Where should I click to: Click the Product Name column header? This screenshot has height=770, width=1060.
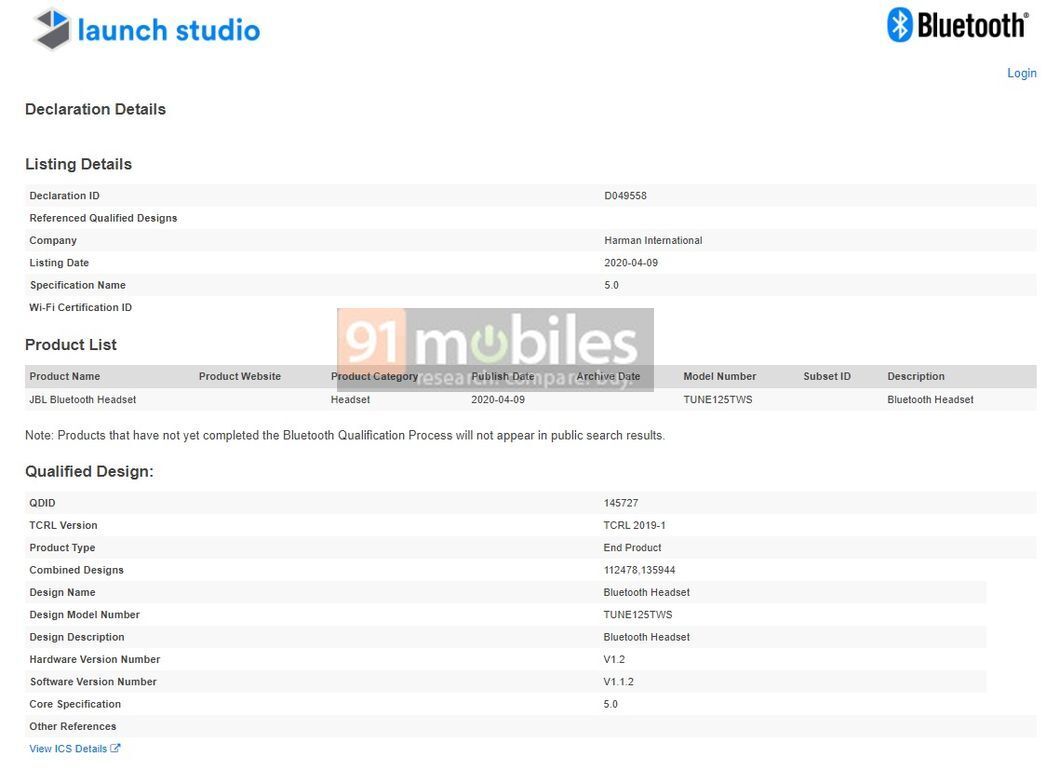[x=64, y=377]
